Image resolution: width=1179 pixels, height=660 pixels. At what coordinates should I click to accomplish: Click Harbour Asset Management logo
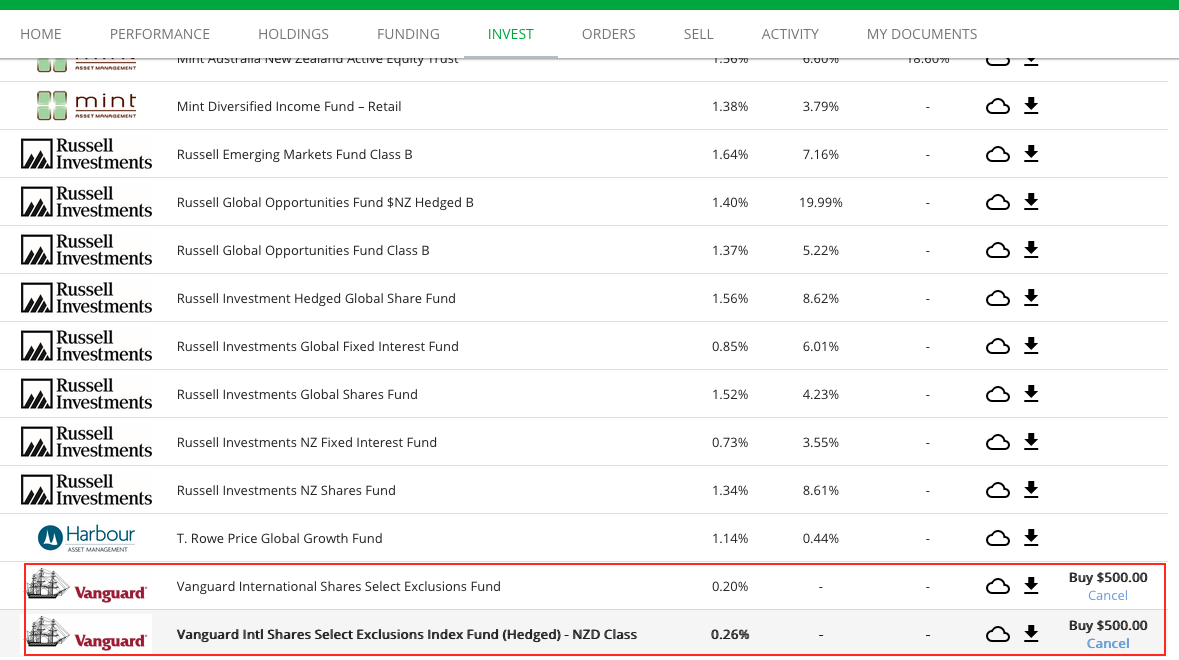coord(86,538)
